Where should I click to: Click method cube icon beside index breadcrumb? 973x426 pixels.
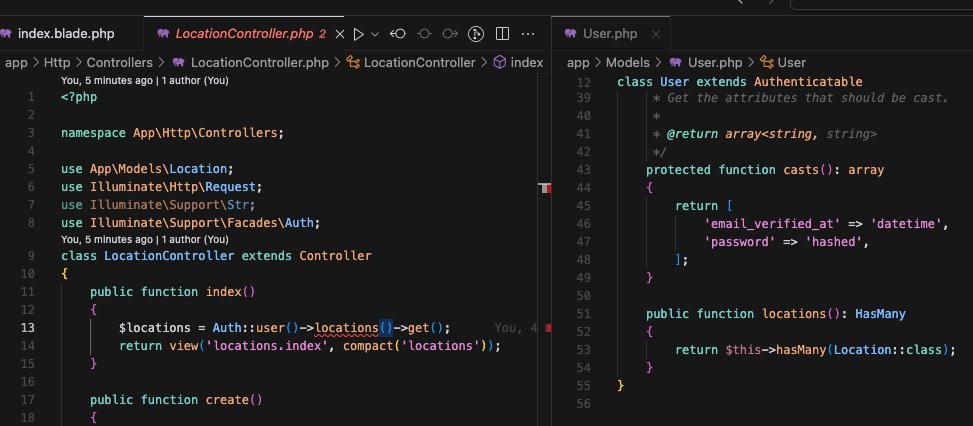click(x=500, y=63)
